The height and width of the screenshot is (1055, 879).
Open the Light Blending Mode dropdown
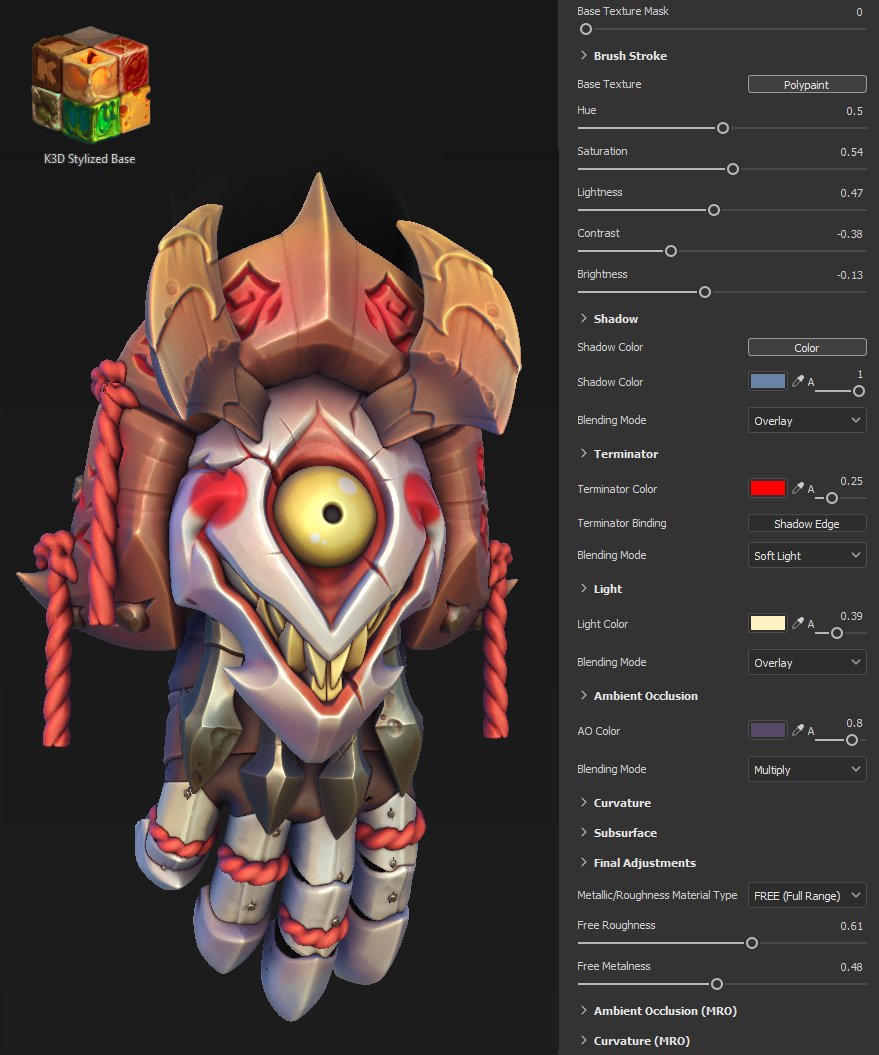coord(807,663)
